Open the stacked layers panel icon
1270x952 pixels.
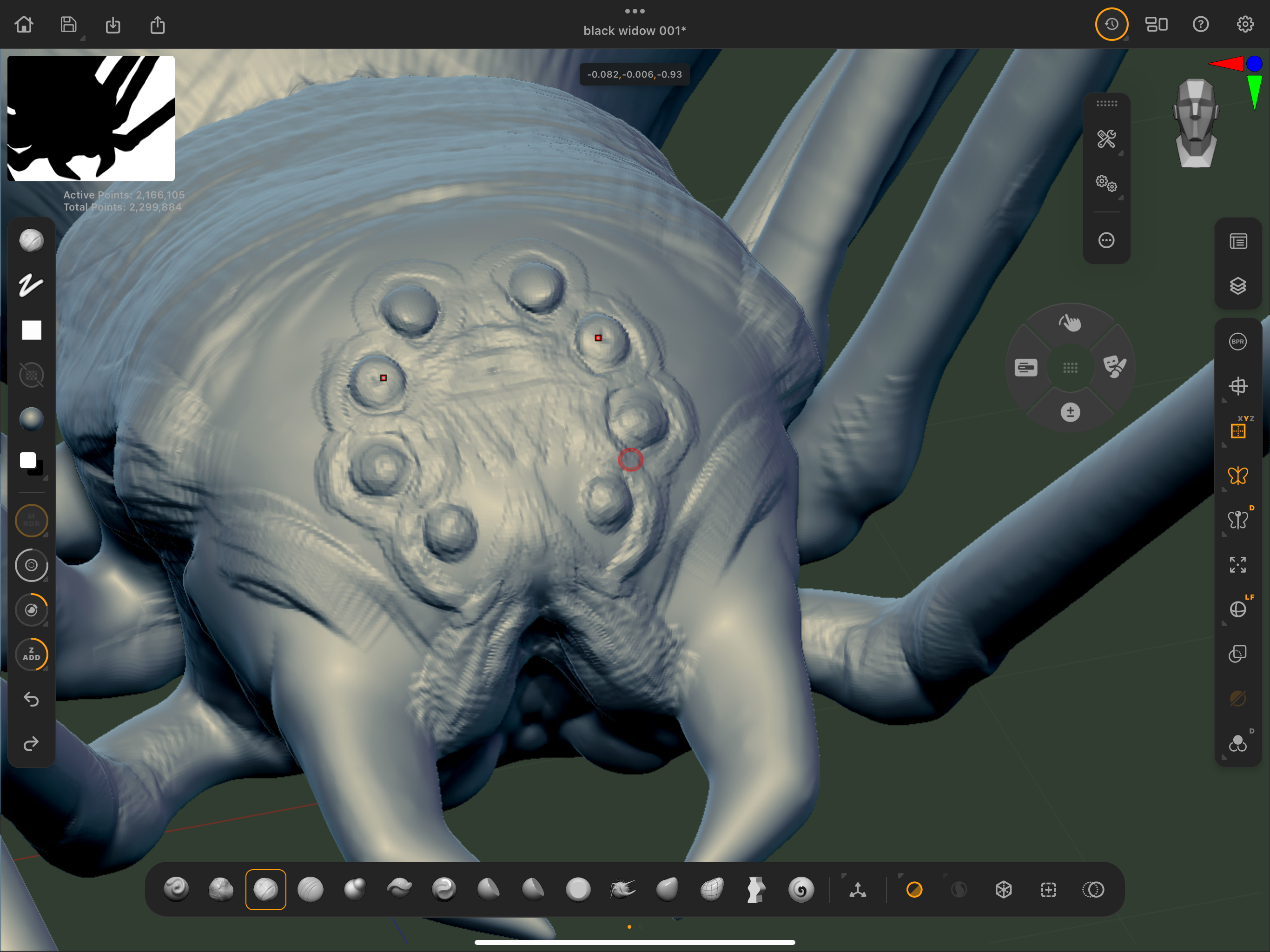coord(1238,286)
